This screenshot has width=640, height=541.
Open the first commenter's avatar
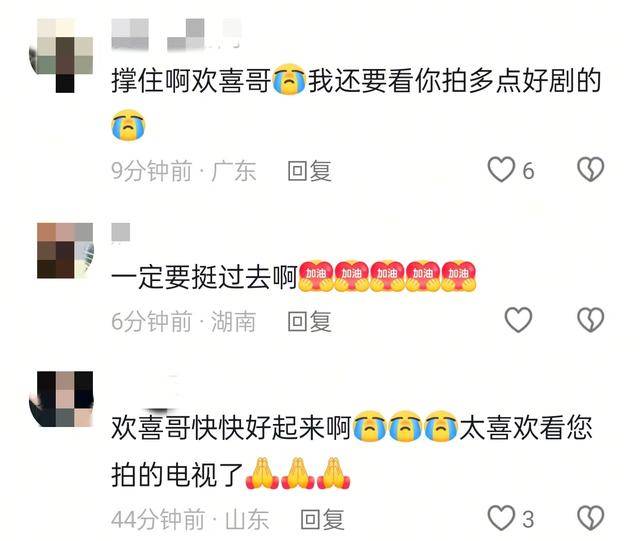(61, 56)
